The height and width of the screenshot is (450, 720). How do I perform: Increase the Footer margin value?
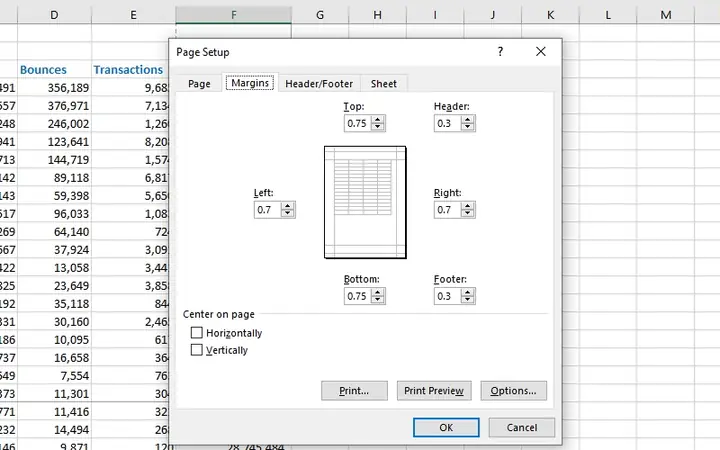[x=468, y=292]
